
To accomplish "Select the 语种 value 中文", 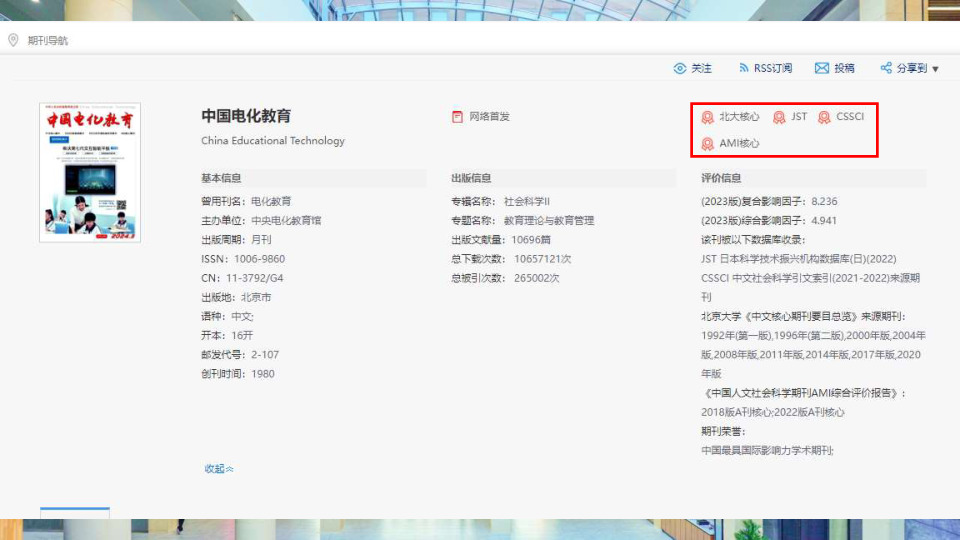I will [242, 317].
